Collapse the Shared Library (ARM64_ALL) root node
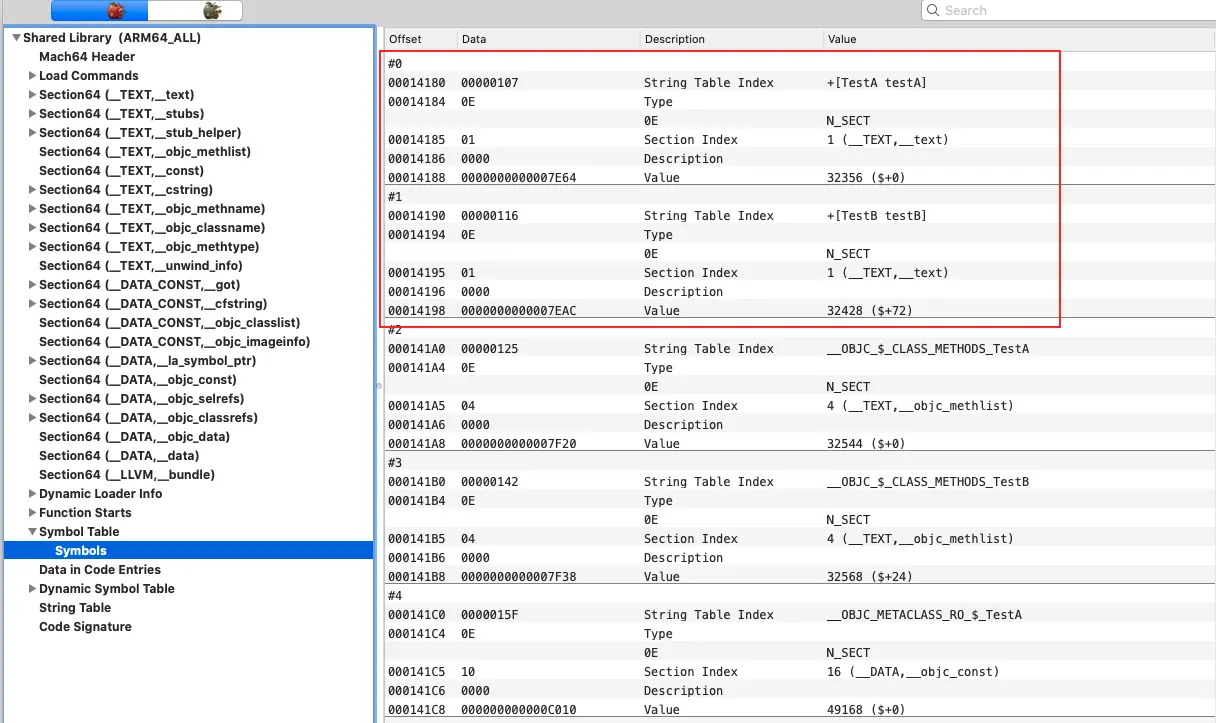This screenshot has width=1216, height=723. point(16,38)
